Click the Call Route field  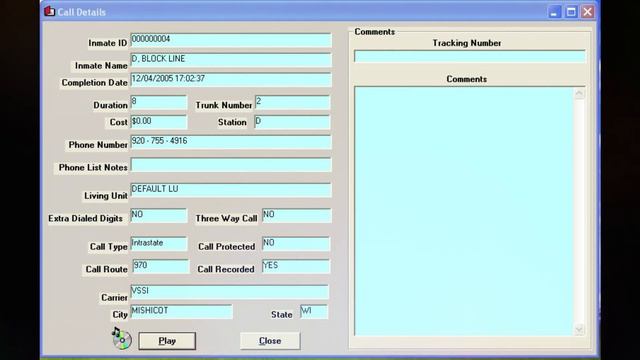click(161, 266)
